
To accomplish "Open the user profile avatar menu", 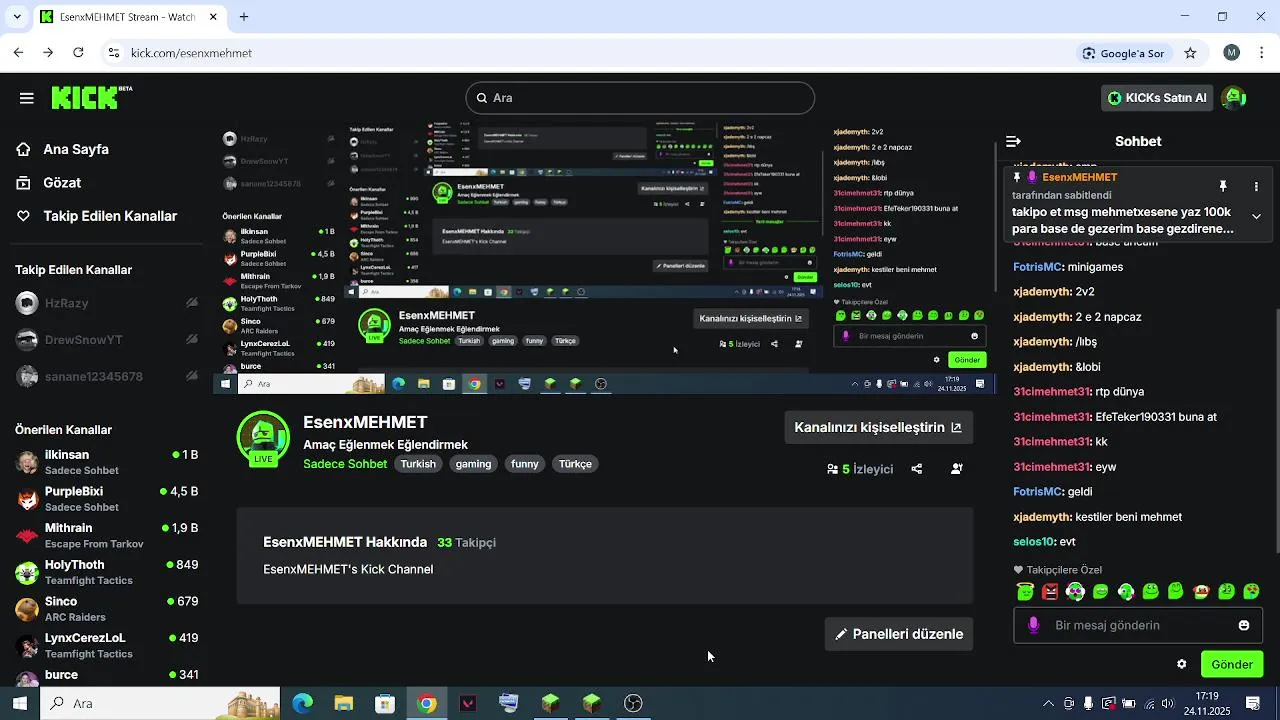I will [x=1234, y=98].
